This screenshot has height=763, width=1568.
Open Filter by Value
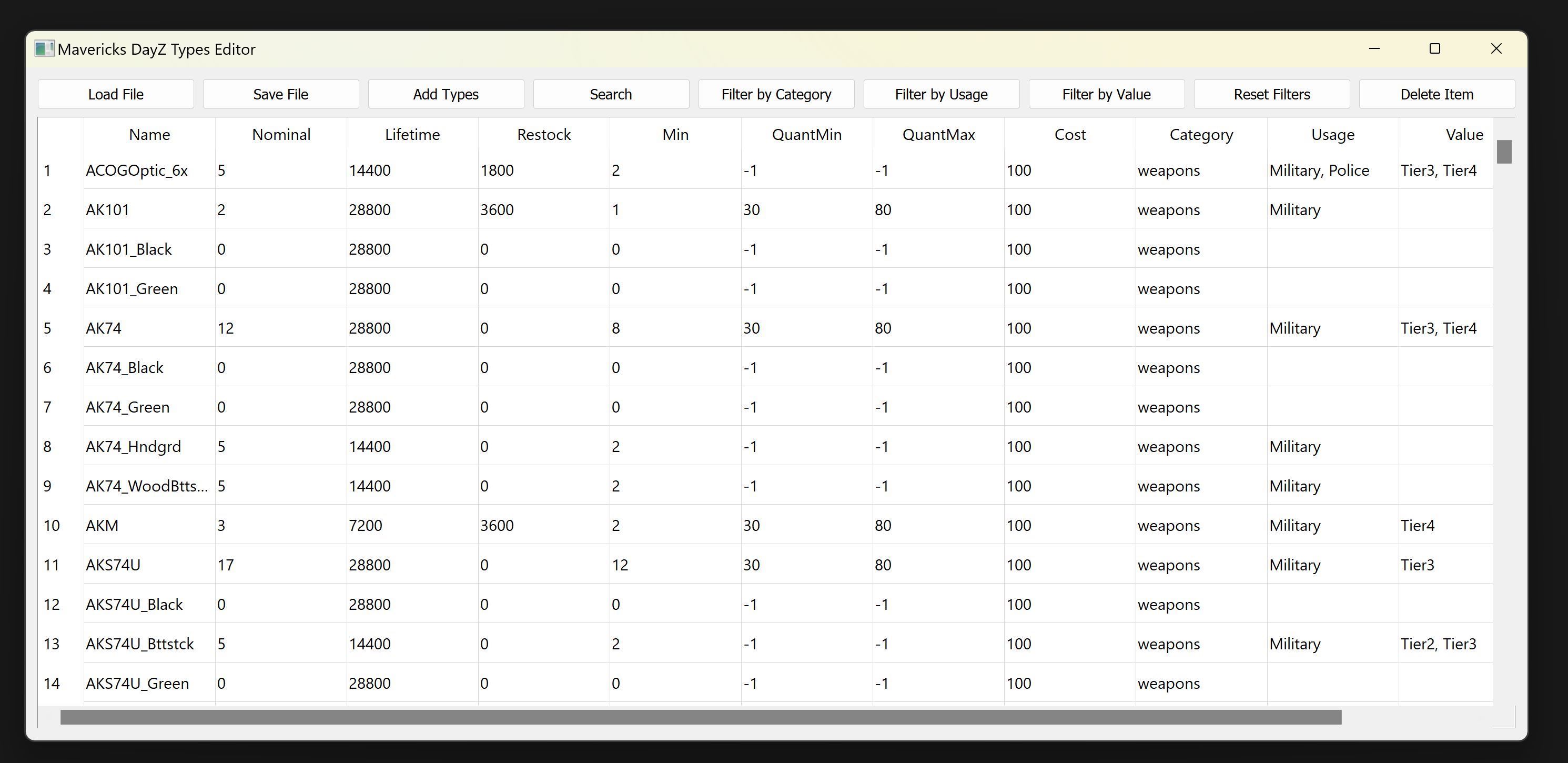[x=1107, y=94]
